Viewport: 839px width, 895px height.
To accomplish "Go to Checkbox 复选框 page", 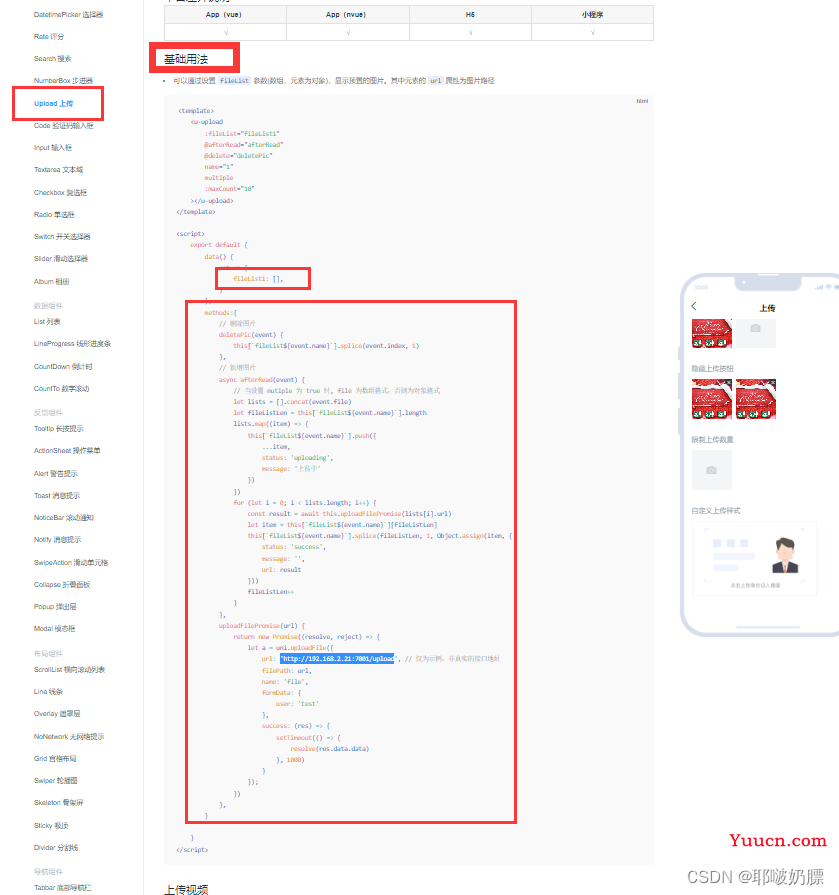I will 60,193.
